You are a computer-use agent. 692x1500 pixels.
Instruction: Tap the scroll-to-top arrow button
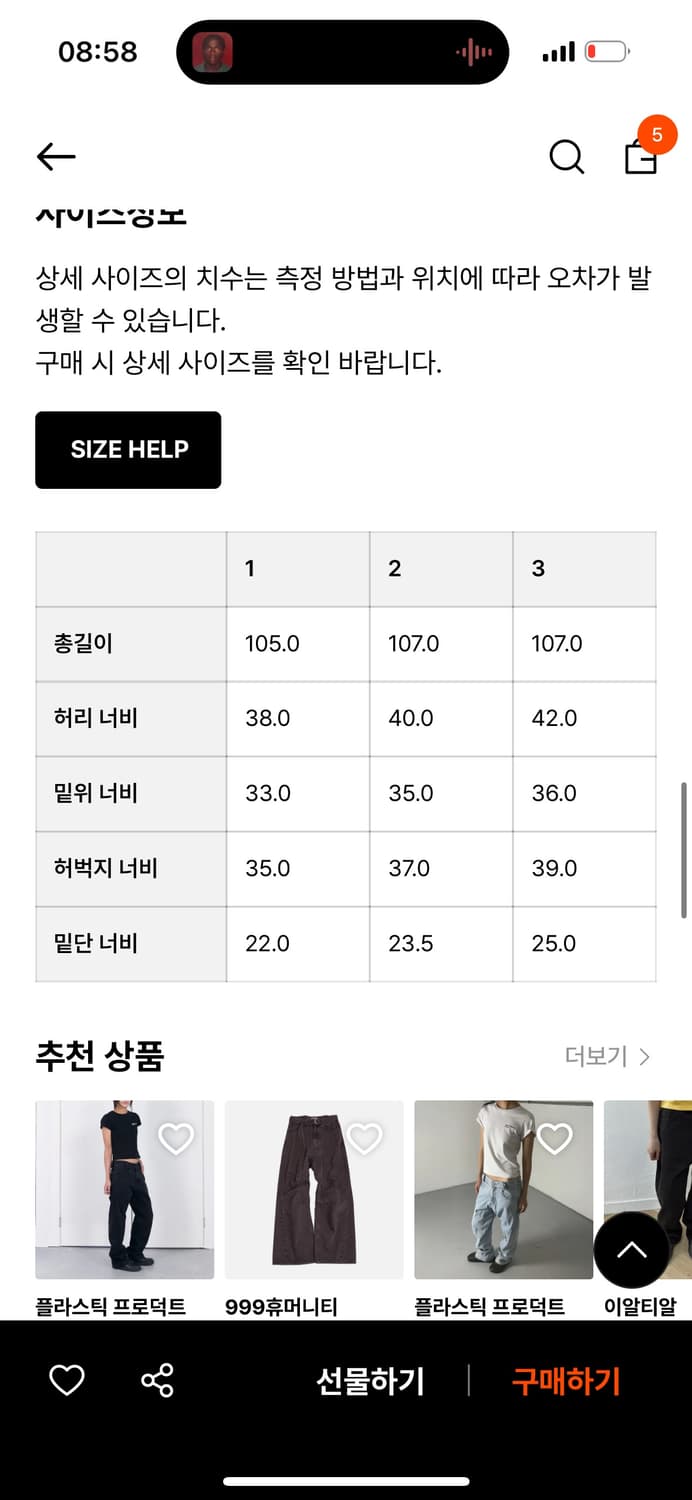point(633,1251)
